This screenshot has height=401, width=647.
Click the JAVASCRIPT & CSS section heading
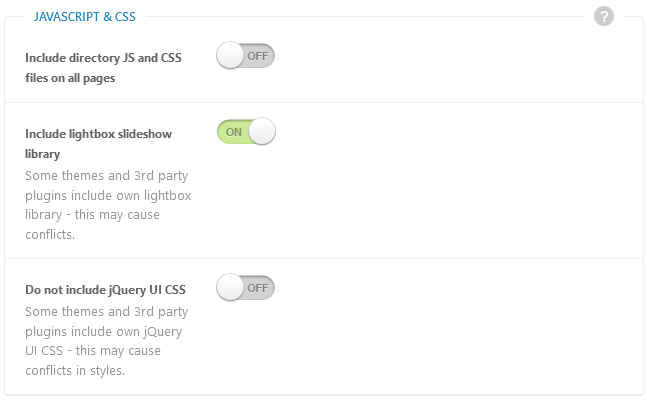[x=85, y=17]
